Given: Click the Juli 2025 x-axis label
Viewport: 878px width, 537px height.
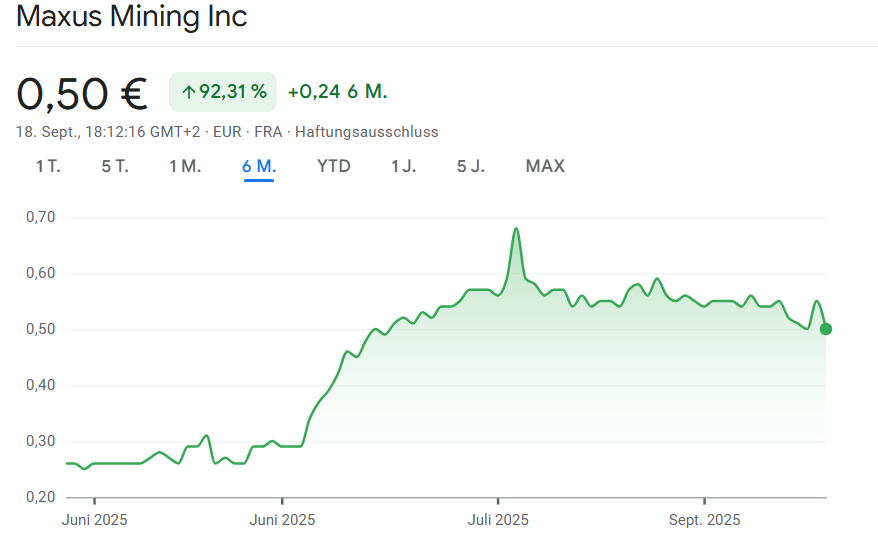Looking at the screenshot, I should [498, 520].
